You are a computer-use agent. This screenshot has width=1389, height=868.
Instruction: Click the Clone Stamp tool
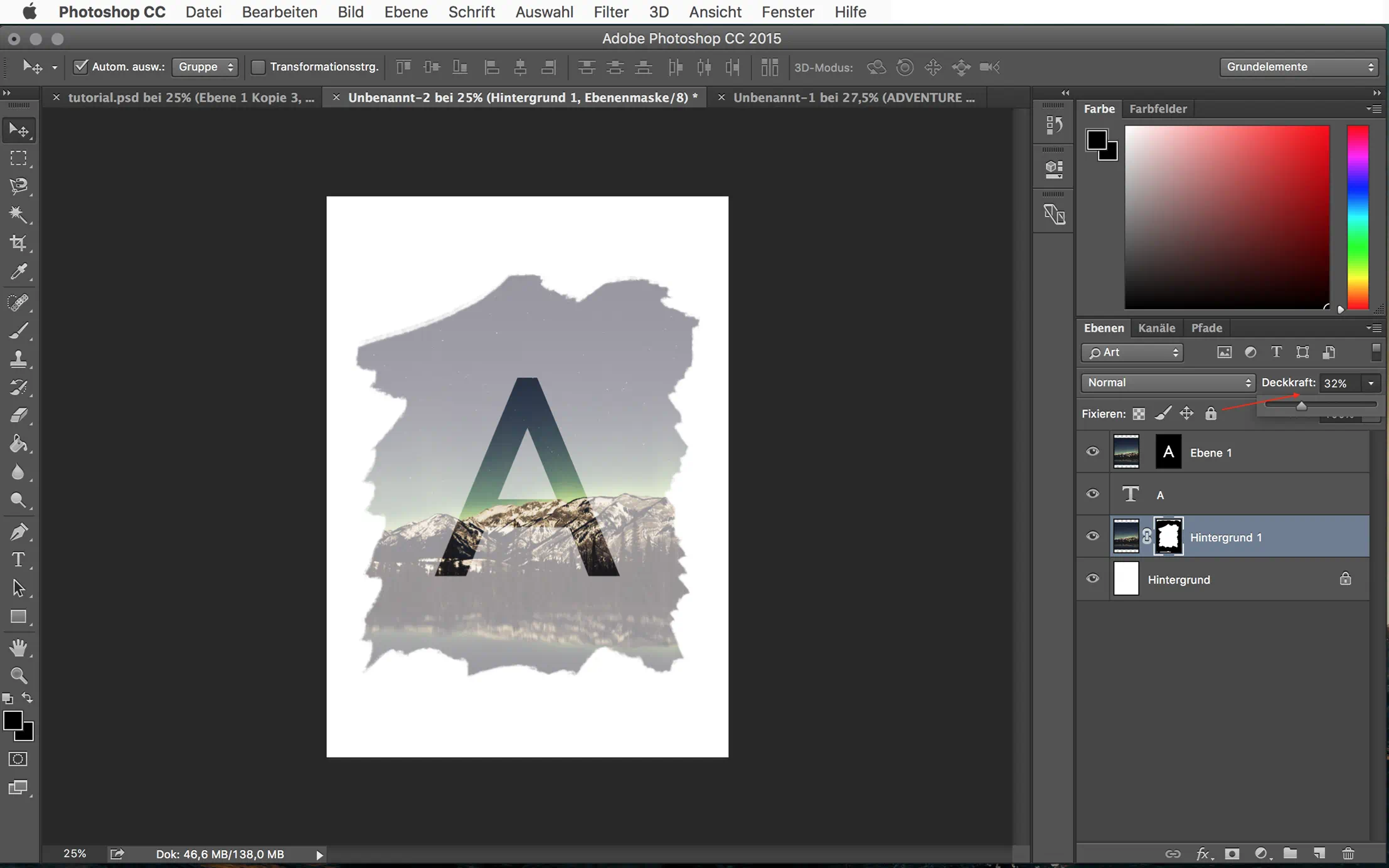point(18,359)
